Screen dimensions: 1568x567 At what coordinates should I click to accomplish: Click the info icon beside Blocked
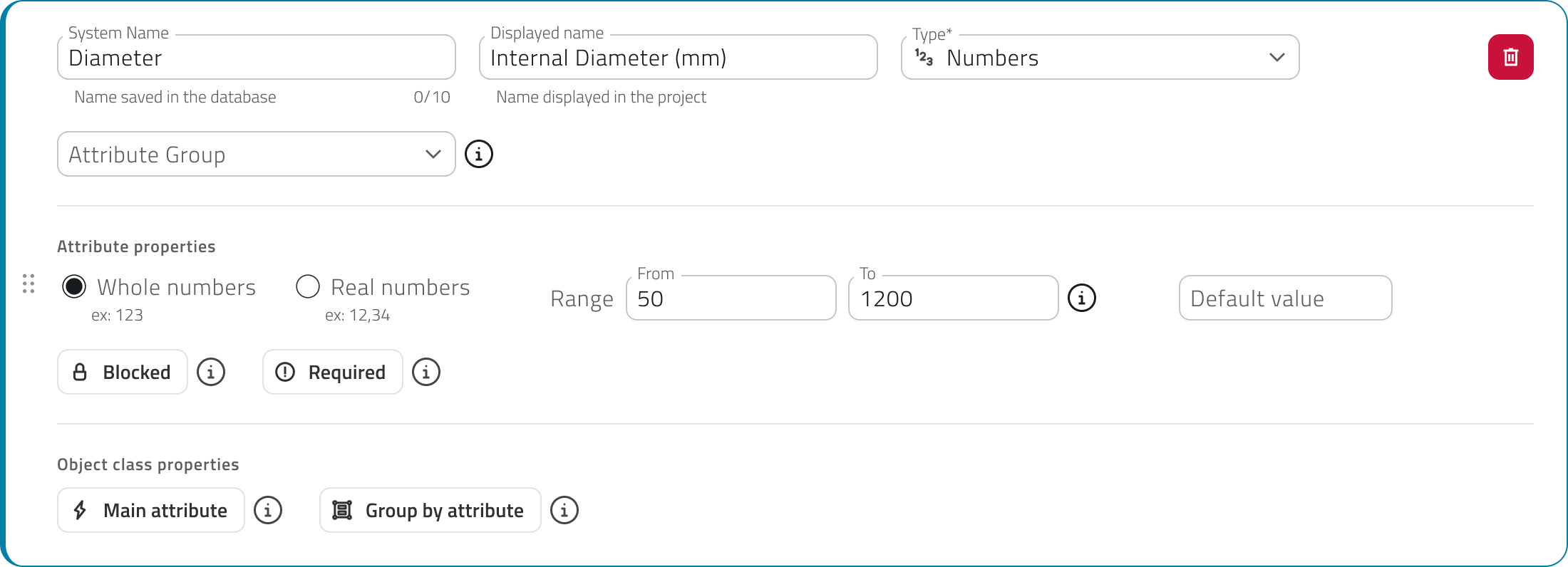tap(210, 372)
